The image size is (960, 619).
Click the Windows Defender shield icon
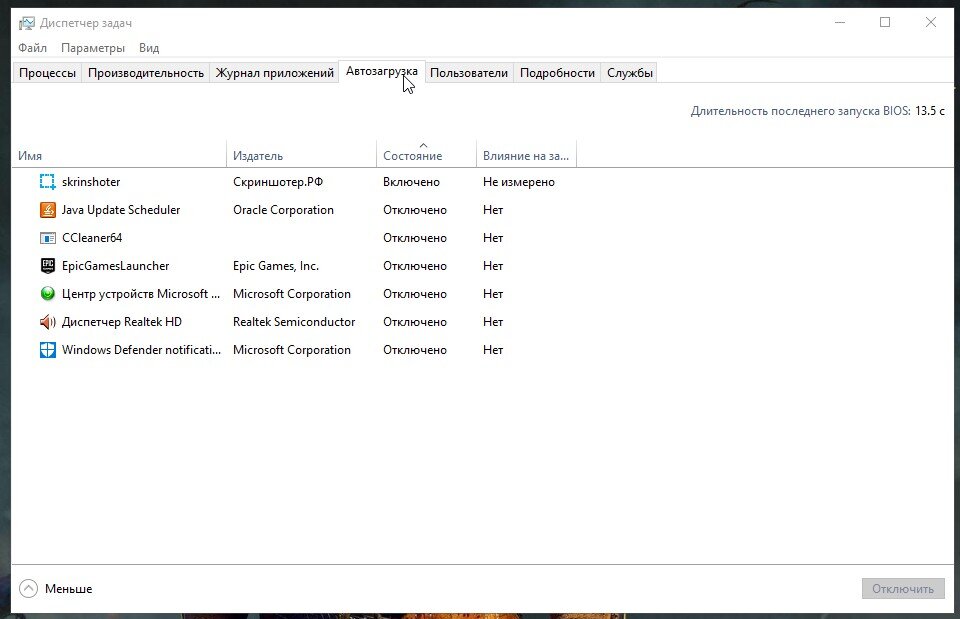pyautogui.click(x=48, y=350)
